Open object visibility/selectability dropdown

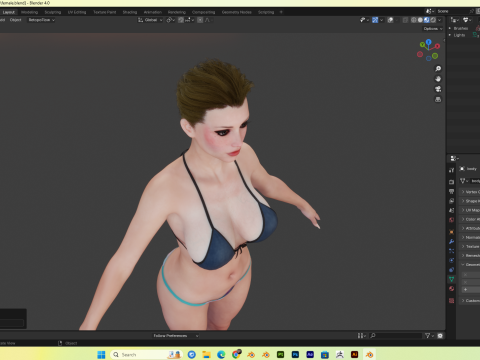(365, 20)
